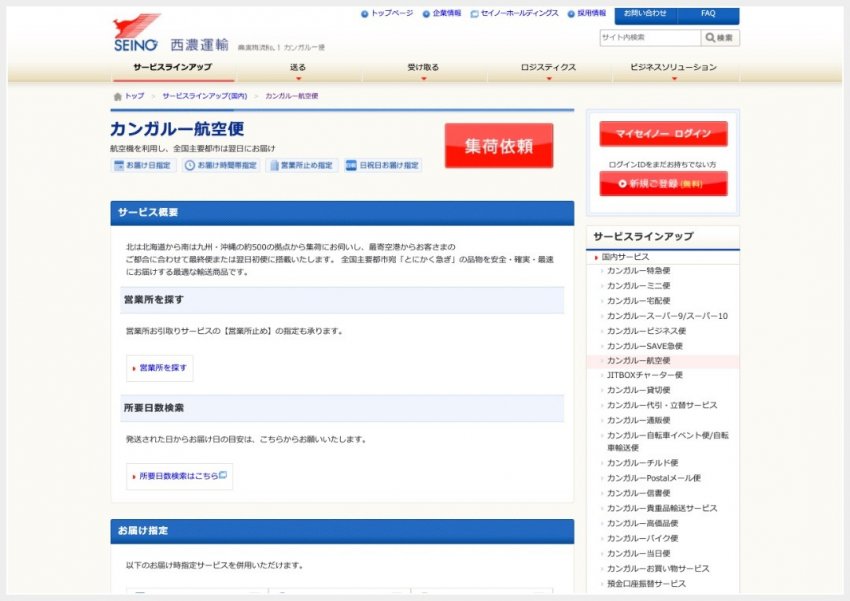Click the お届け時間帯指定 clock icon

(190, 165)
